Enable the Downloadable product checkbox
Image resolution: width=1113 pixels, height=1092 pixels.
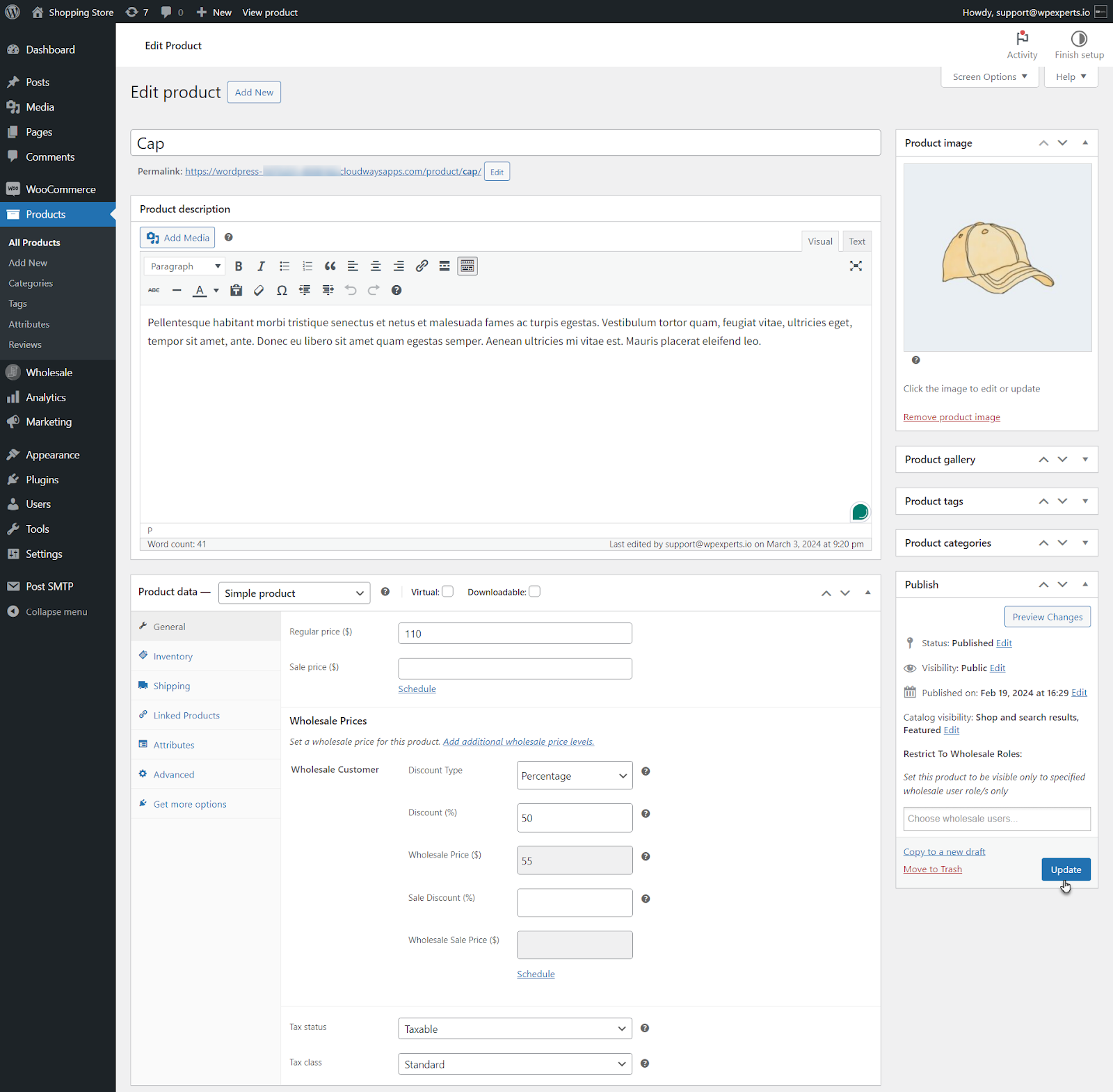click(535, 591)
